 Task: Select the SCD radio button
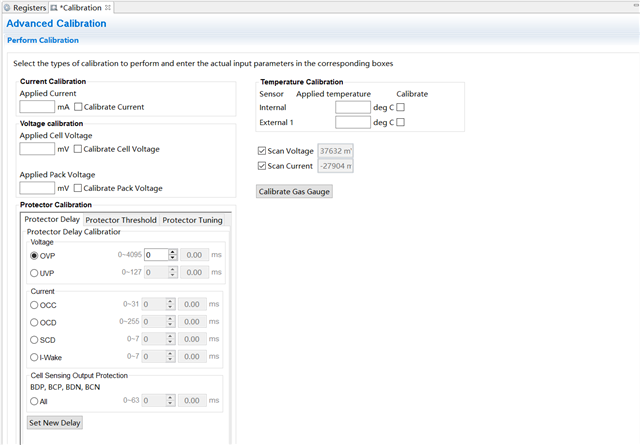pyautogui.click(x=34, y=340)
